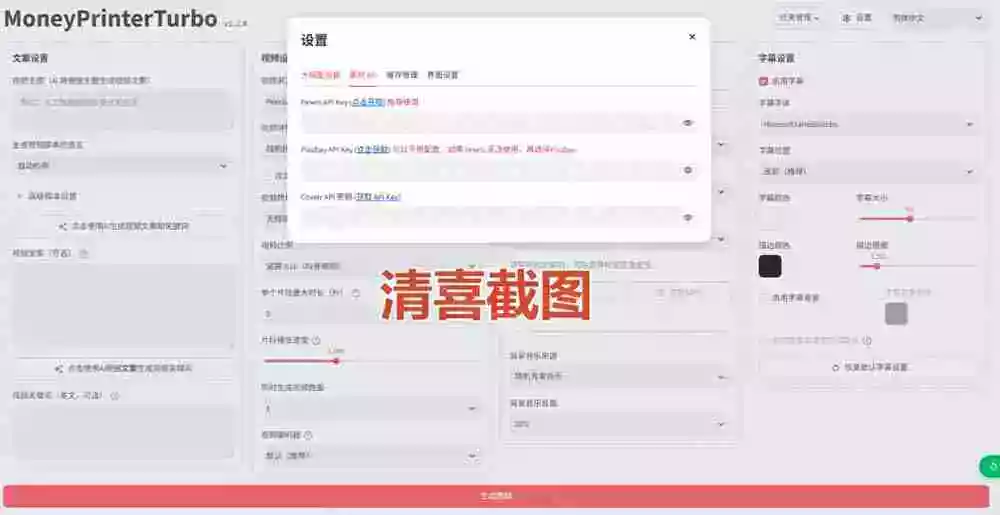The image size is (1000, 515).
Task: Focus the Coverr API key input field
Action: [x=488, y=217]
